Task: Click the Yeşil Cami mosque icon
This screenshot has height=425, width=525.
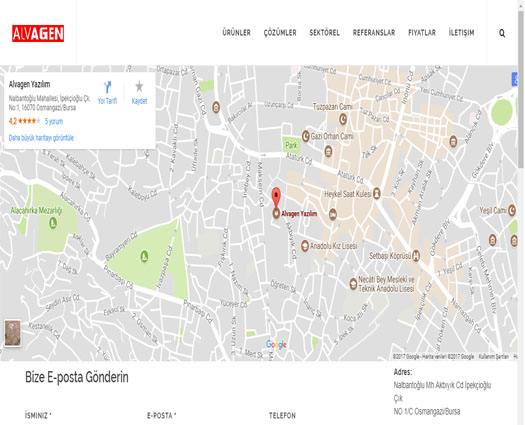Action: click(512, 210)
